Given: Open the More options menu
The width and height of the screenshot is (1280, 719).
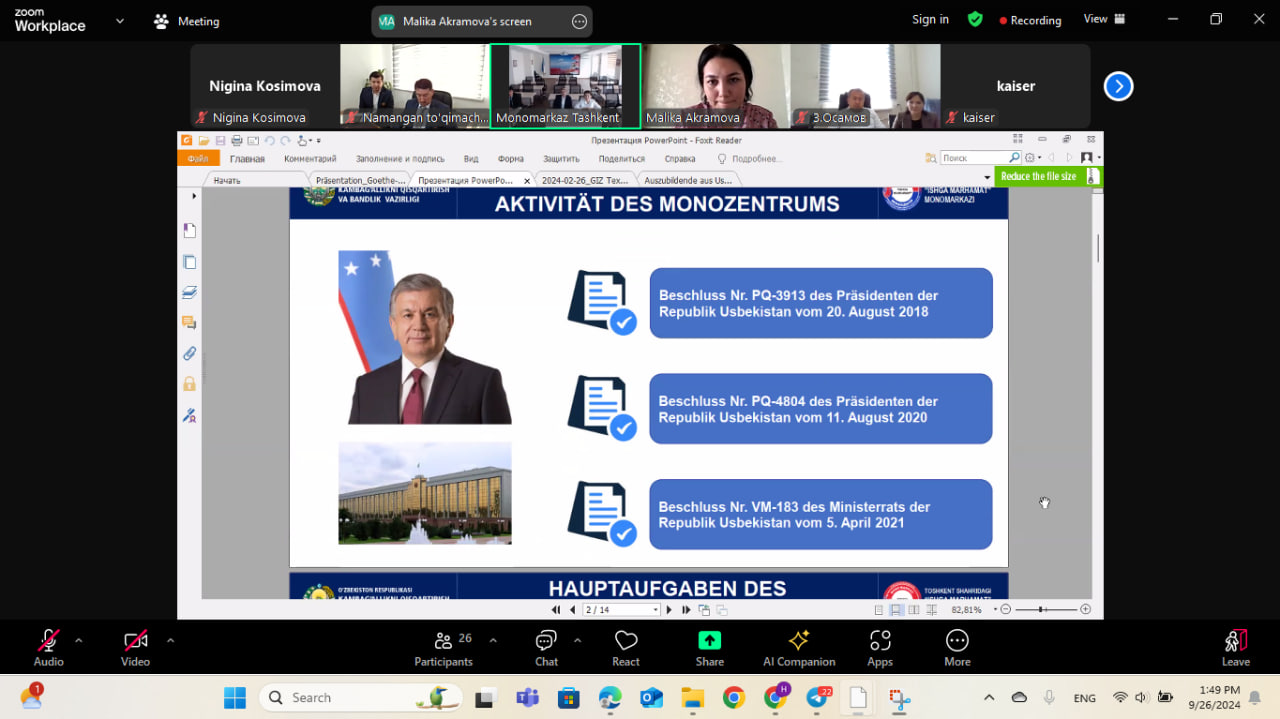Looking at the screenshot, I should pyautogui.click(x=957, y=647).
